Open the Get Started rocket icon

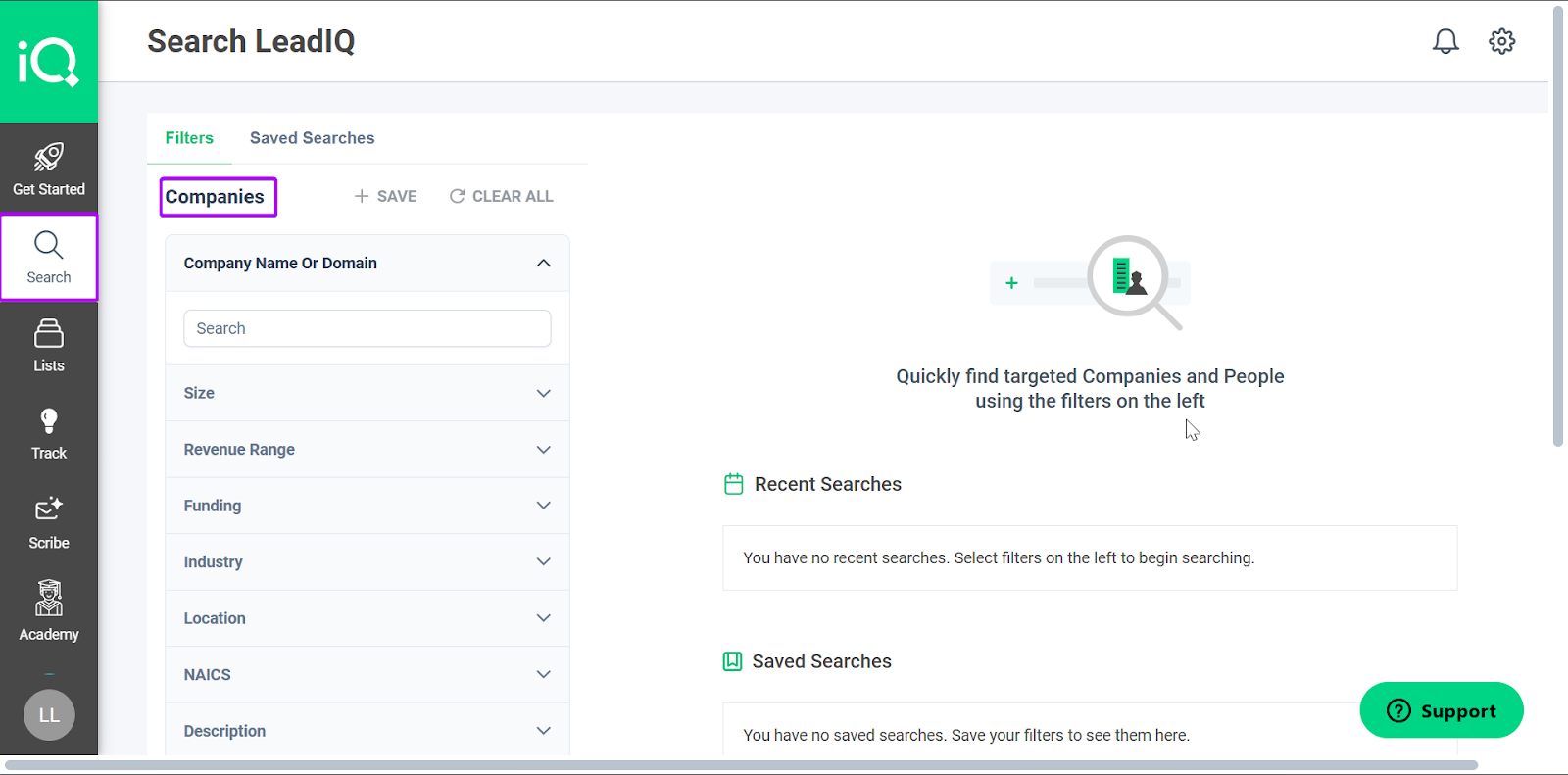pyautogui.click(x=49, y=157)
